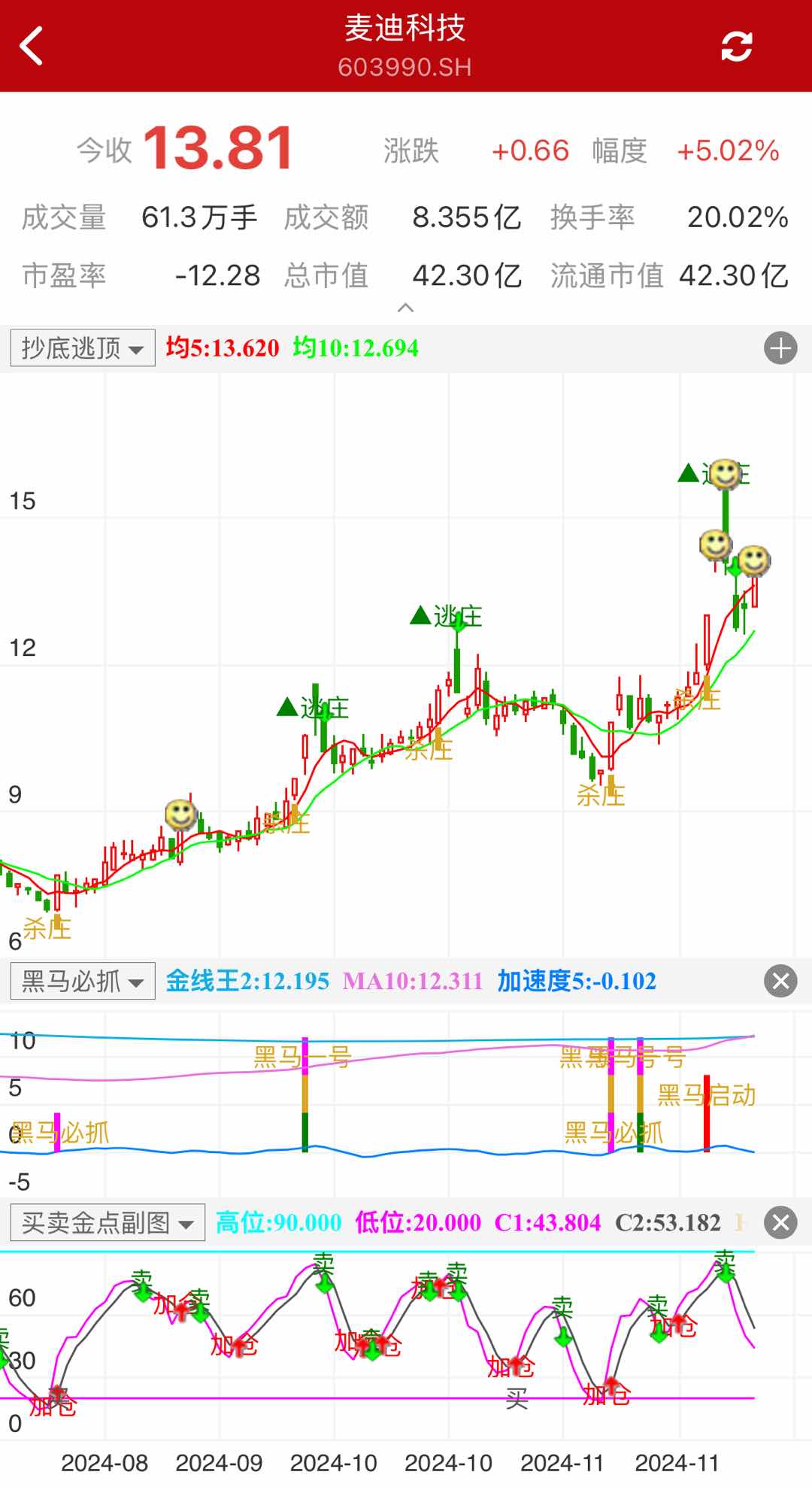Tap the 今收 price 13.81
Viewport: 812px width, 1487px height.
pyautogui.click(x=217, y=149)
